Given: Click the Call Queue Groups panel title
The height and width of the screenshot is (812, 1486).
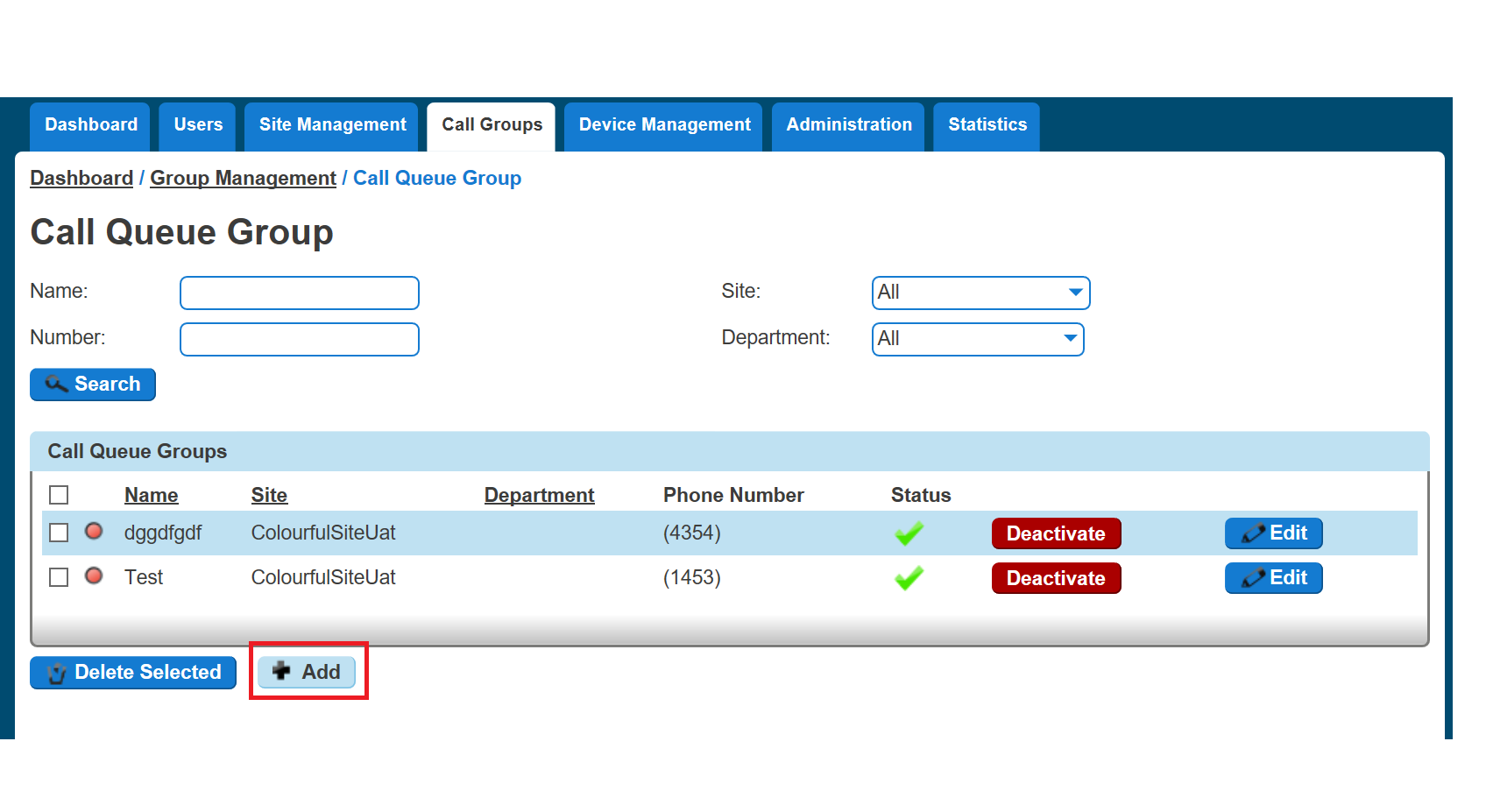Looking at the screenshot, I should (138, 452).
